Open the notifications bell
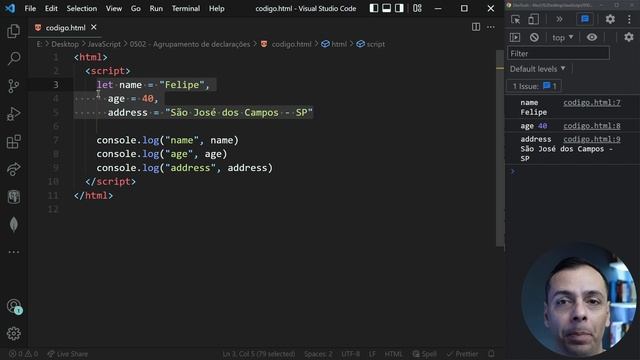Screen dimensions: 640x360 pyautogui.click(x=491, y=354)
